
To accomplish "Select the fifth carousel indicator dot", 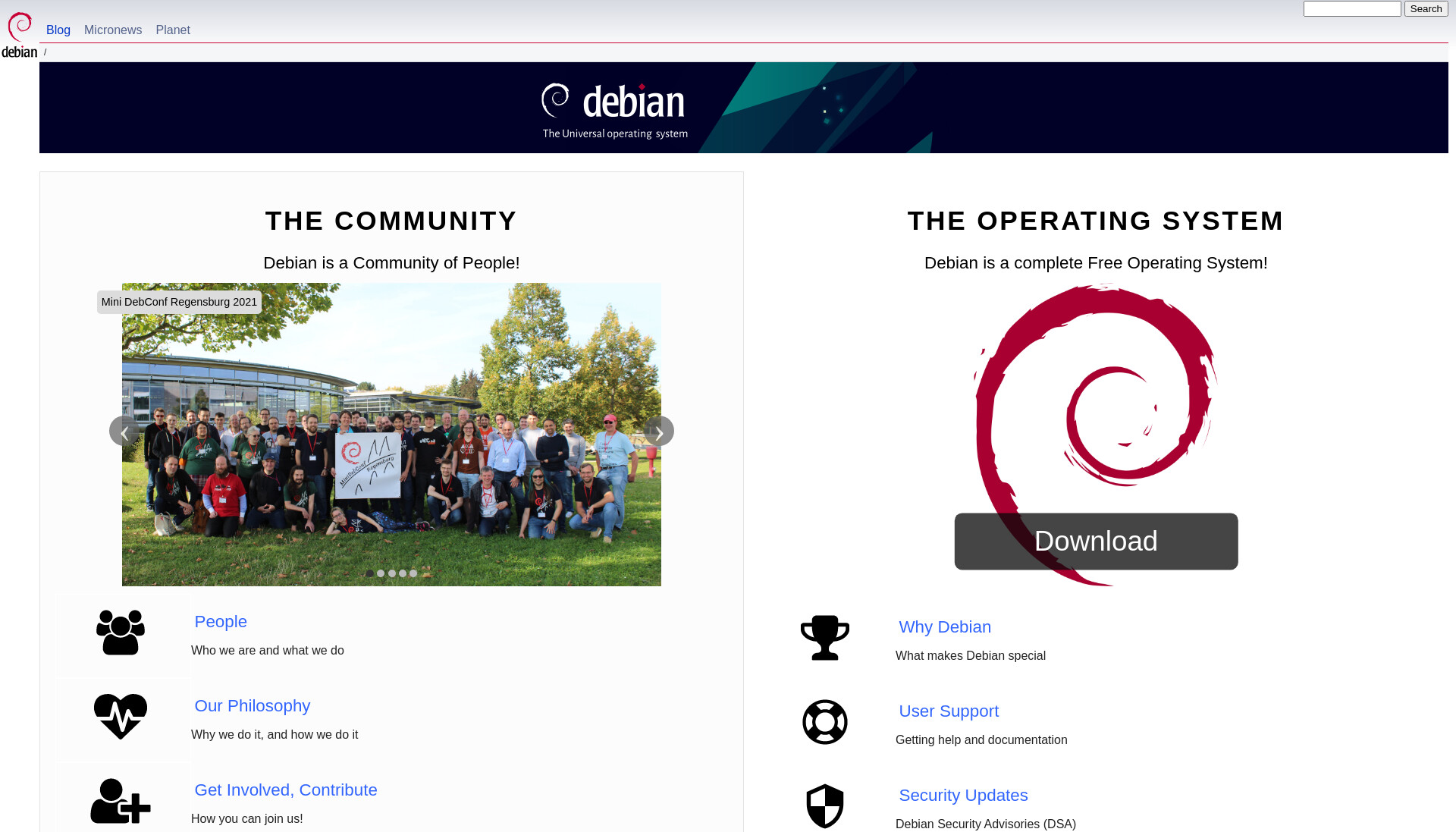I will (413, 573).
